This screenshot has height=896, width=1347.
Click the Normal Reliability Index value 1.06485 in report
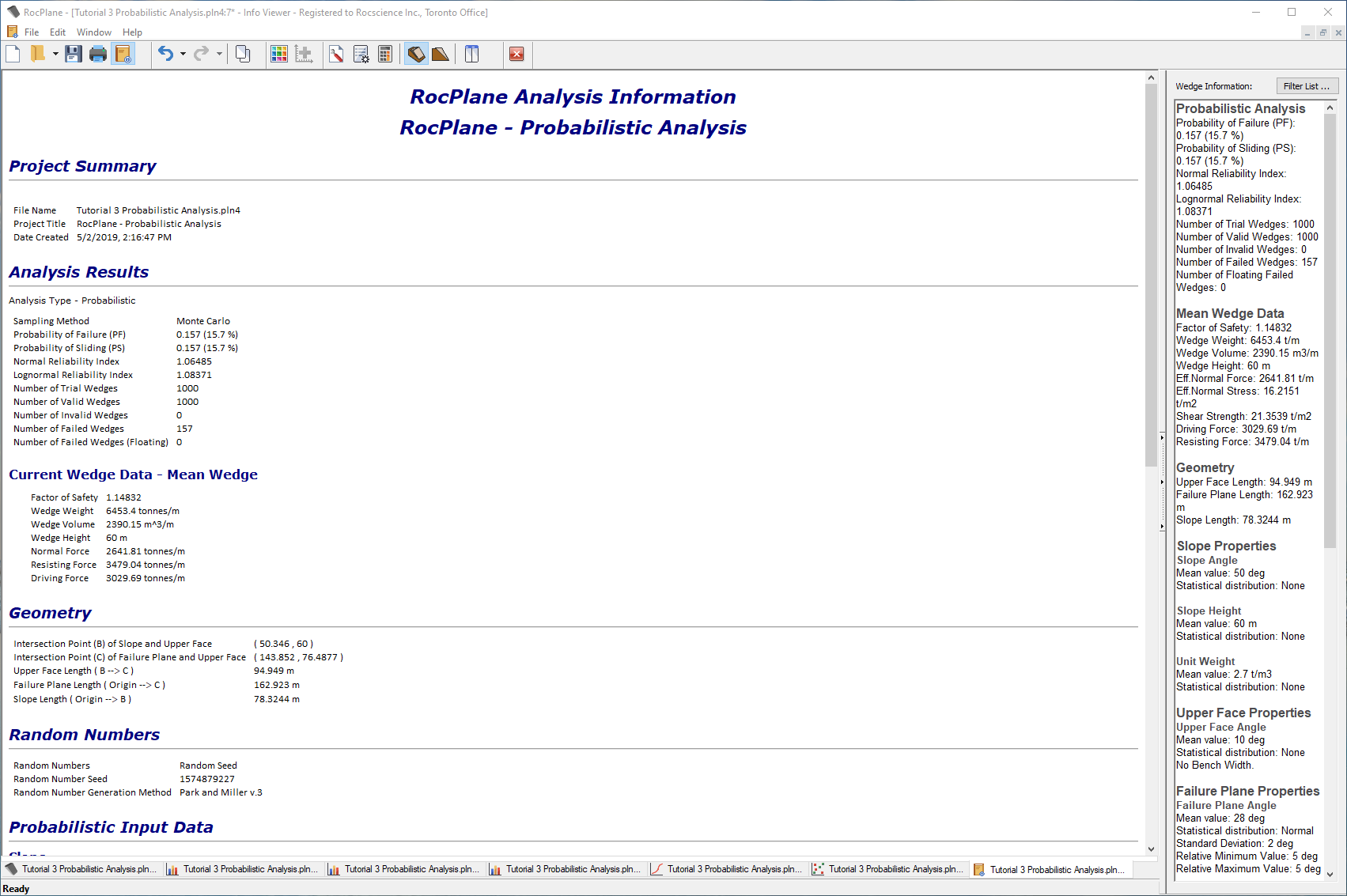(194, 361)
